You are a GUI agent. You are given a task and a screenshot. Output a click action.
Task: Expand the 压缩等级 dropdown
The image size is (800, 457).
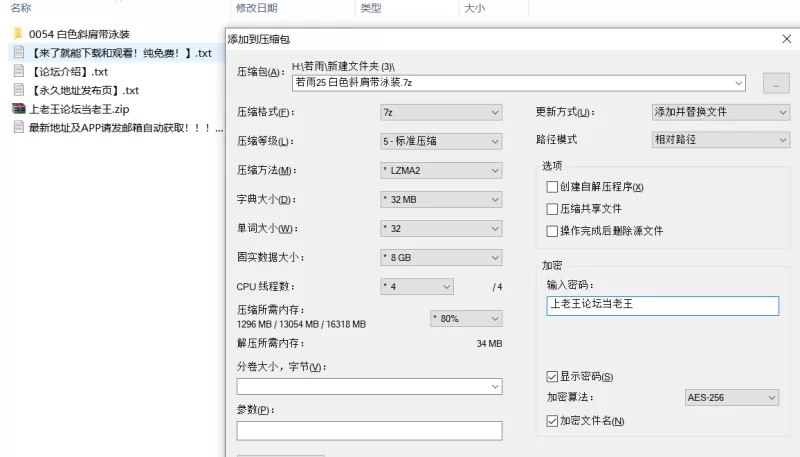coord(440,142)
